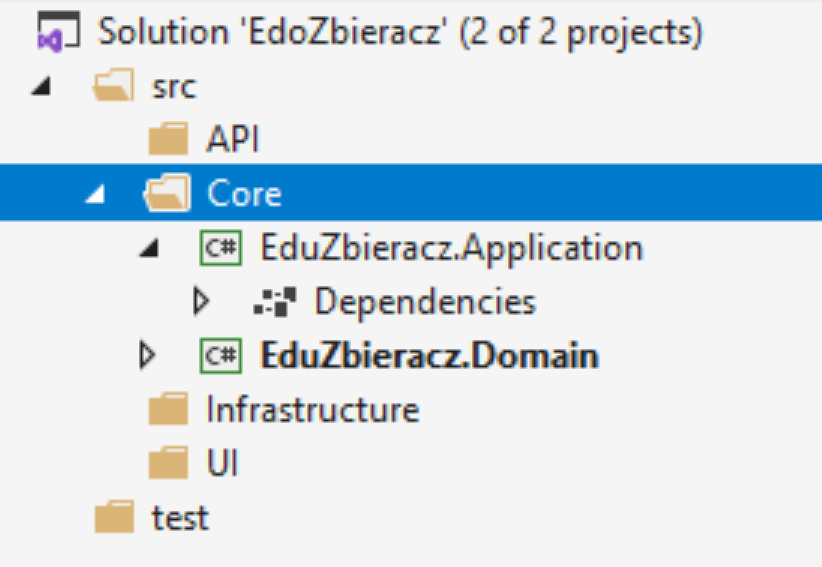The width and height of the screenshot is (822, 567).
Task: Click the Infrastructure folder icon
Action: pyautogui.click(x=168, y=409)
